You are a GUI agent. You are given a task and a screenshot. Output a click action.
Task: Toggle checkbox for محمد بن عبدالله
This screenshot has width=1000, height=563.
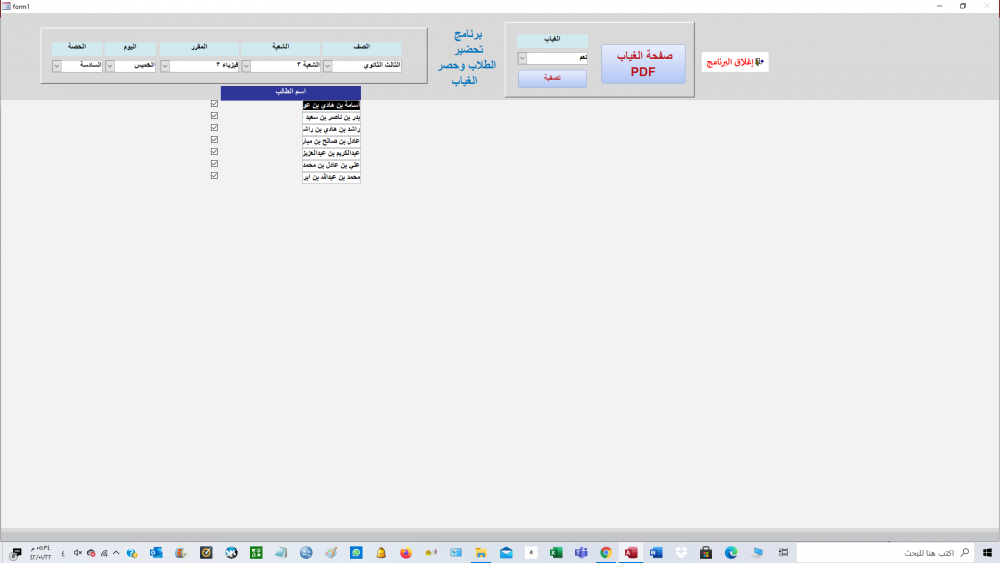tap(214, 175)
